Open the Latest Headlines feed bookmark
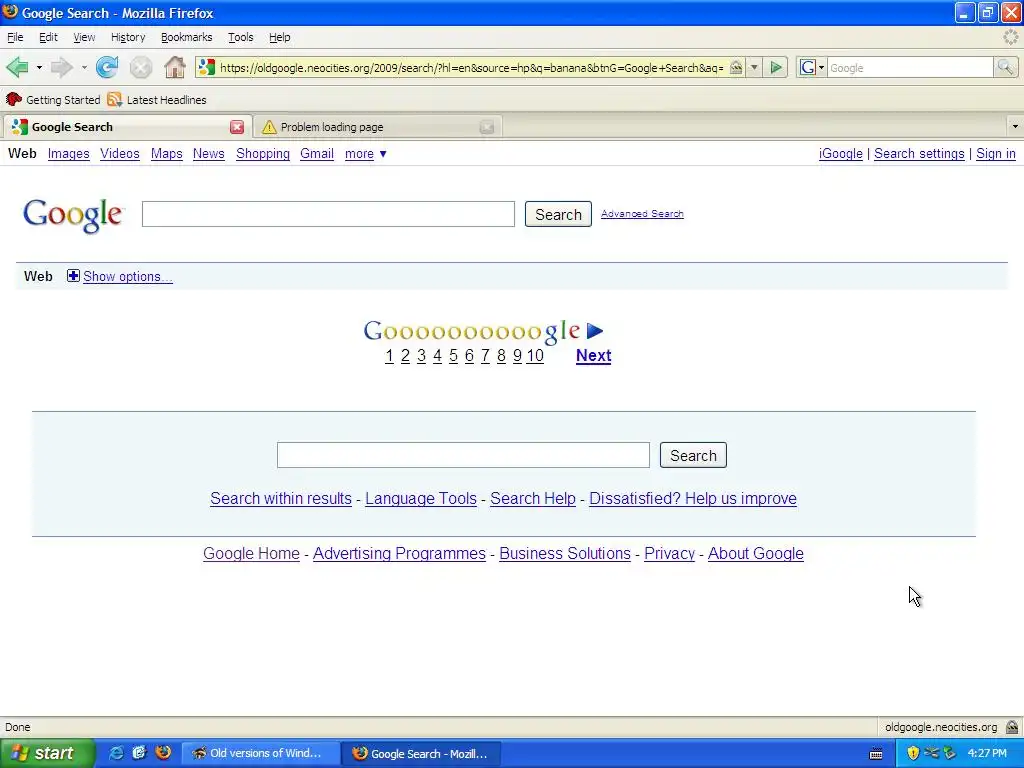Viewport: 1024px width, 768px height. [x=157, y=100]
